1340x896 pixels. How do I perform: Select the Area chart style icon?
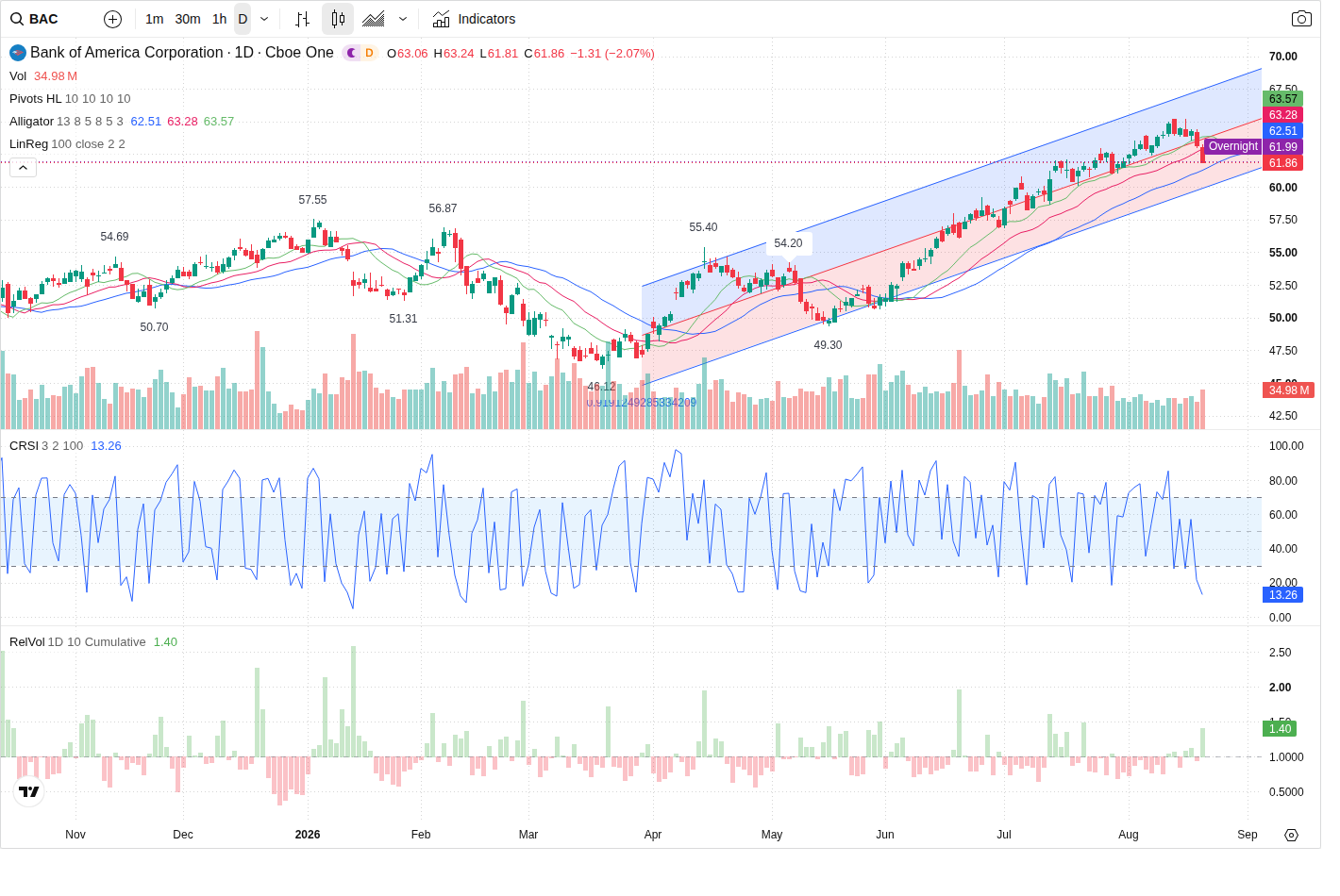coord(374,19)
